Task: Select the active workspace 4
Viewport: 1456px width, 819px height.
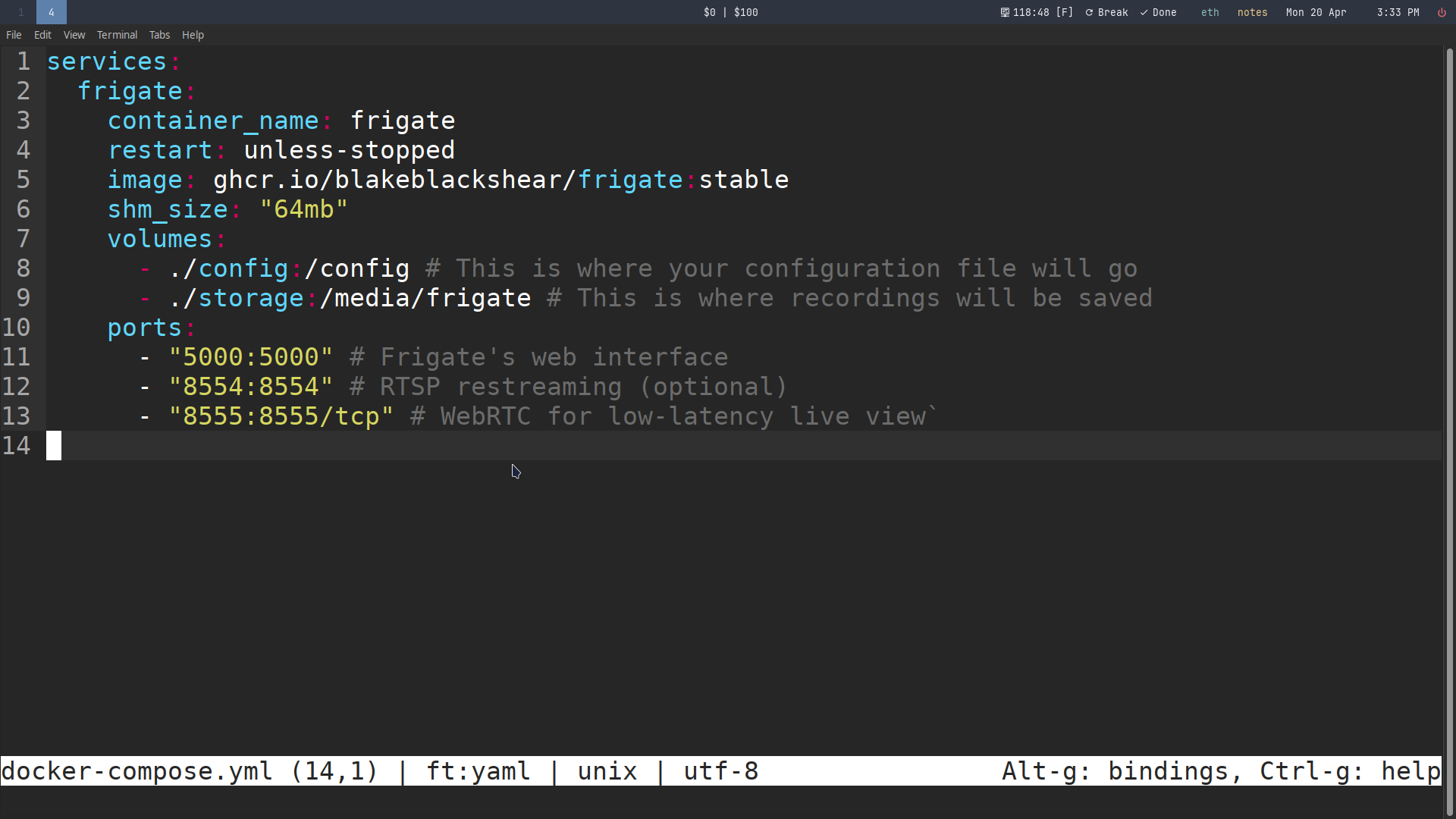Action: click(52, 12)
